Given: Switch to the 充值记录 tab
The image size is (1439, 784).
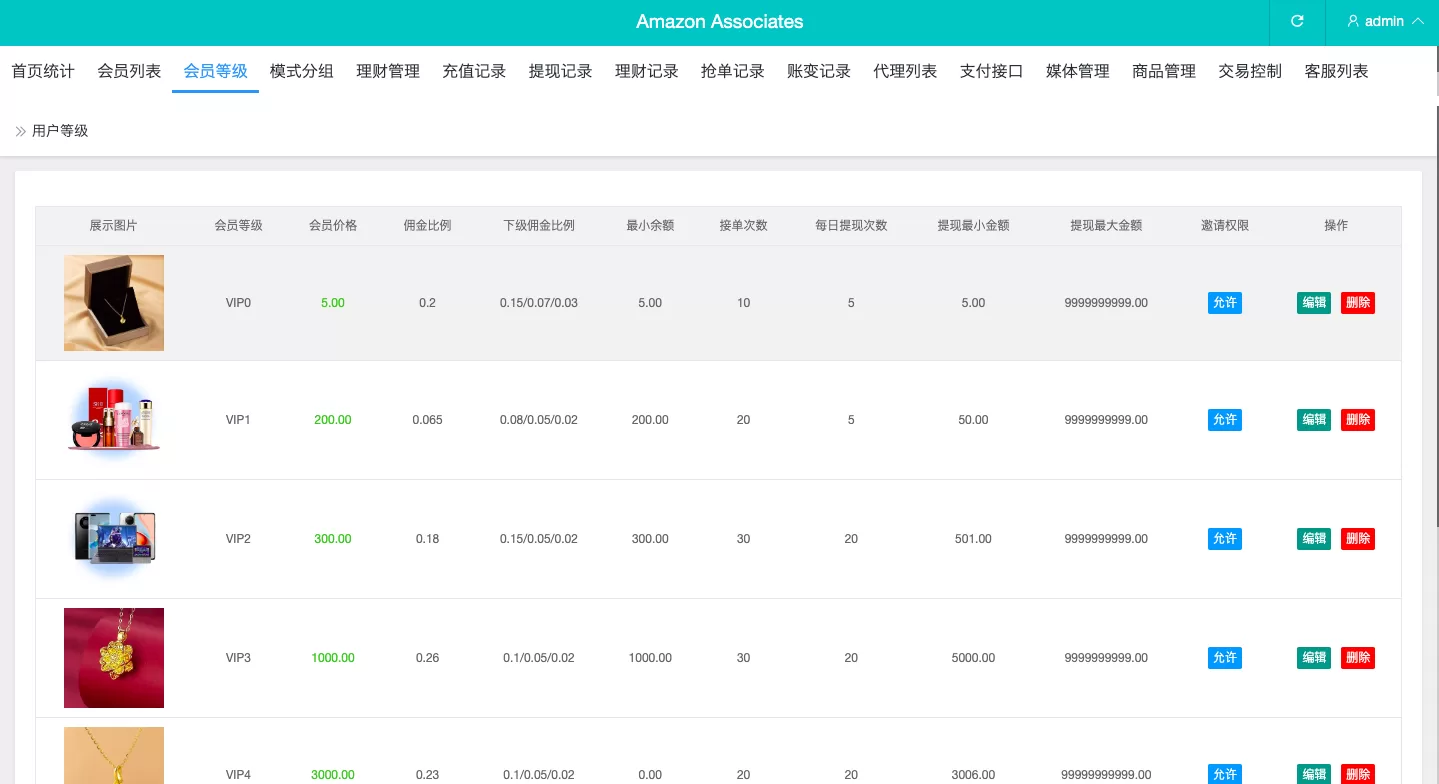Looking at the screenshot, I should [474, 71].
